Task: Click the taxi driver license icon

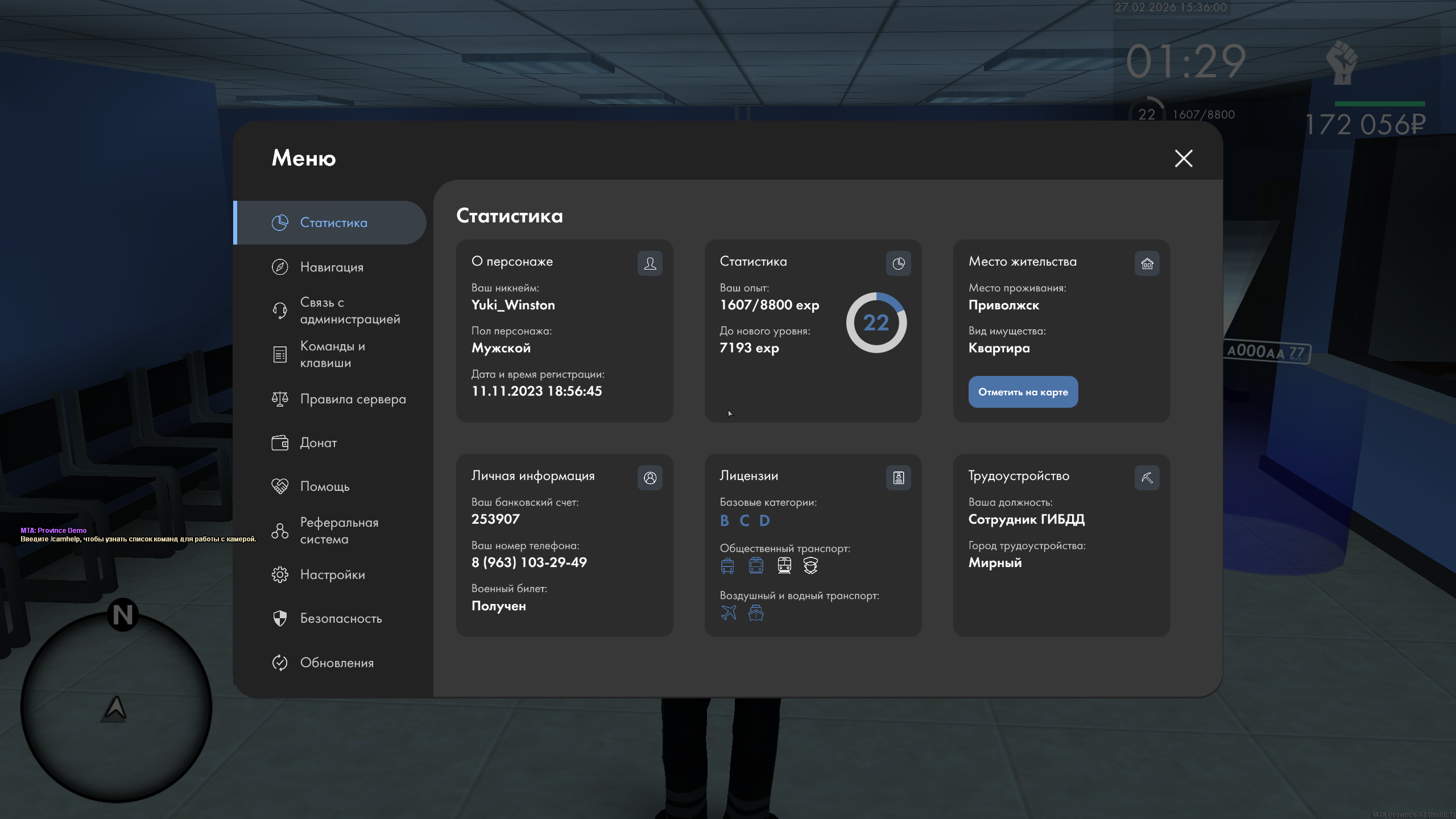Action: click(810, 565)
